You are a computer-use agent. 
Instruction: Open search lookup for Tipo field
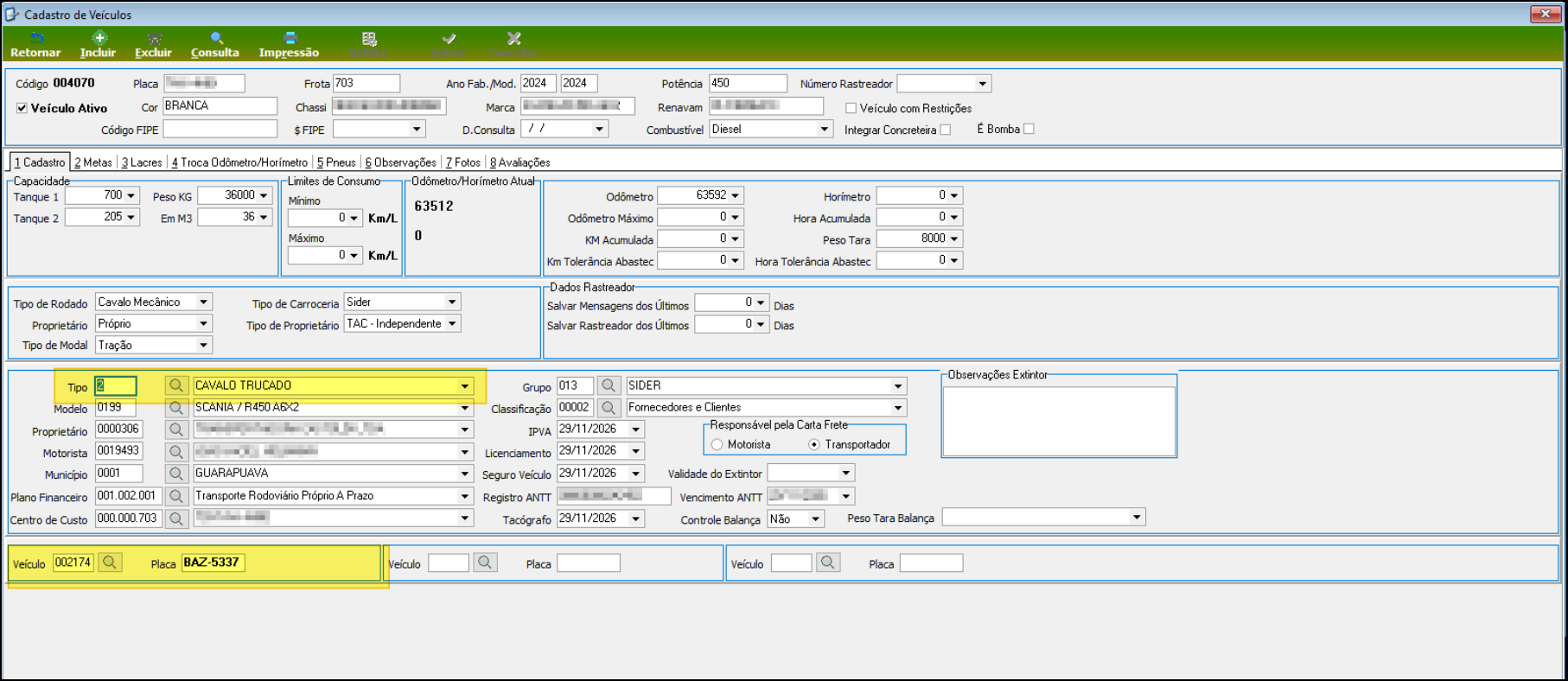click(176, 385)
